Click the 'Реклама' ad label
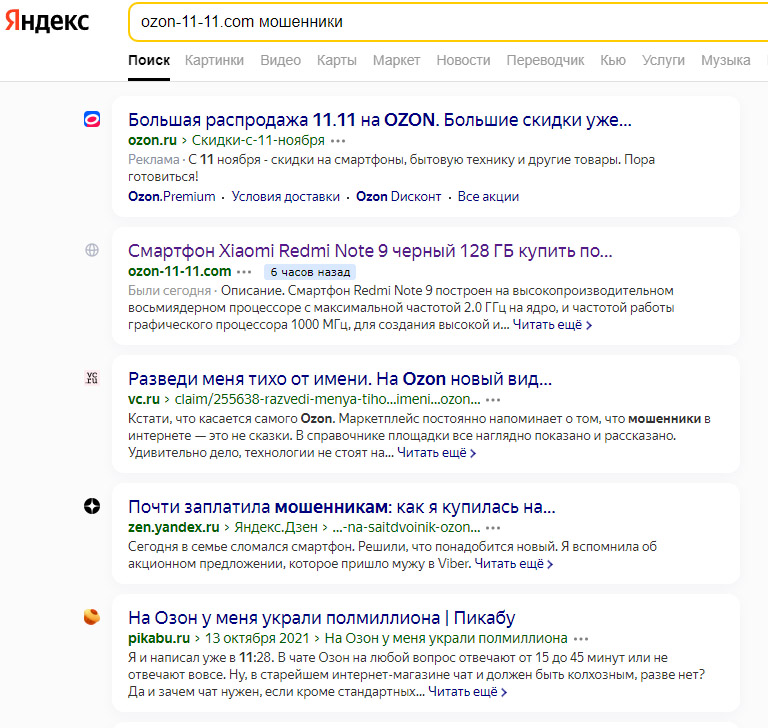This screenshot has width=768, height=728. (x=154, y=160)
